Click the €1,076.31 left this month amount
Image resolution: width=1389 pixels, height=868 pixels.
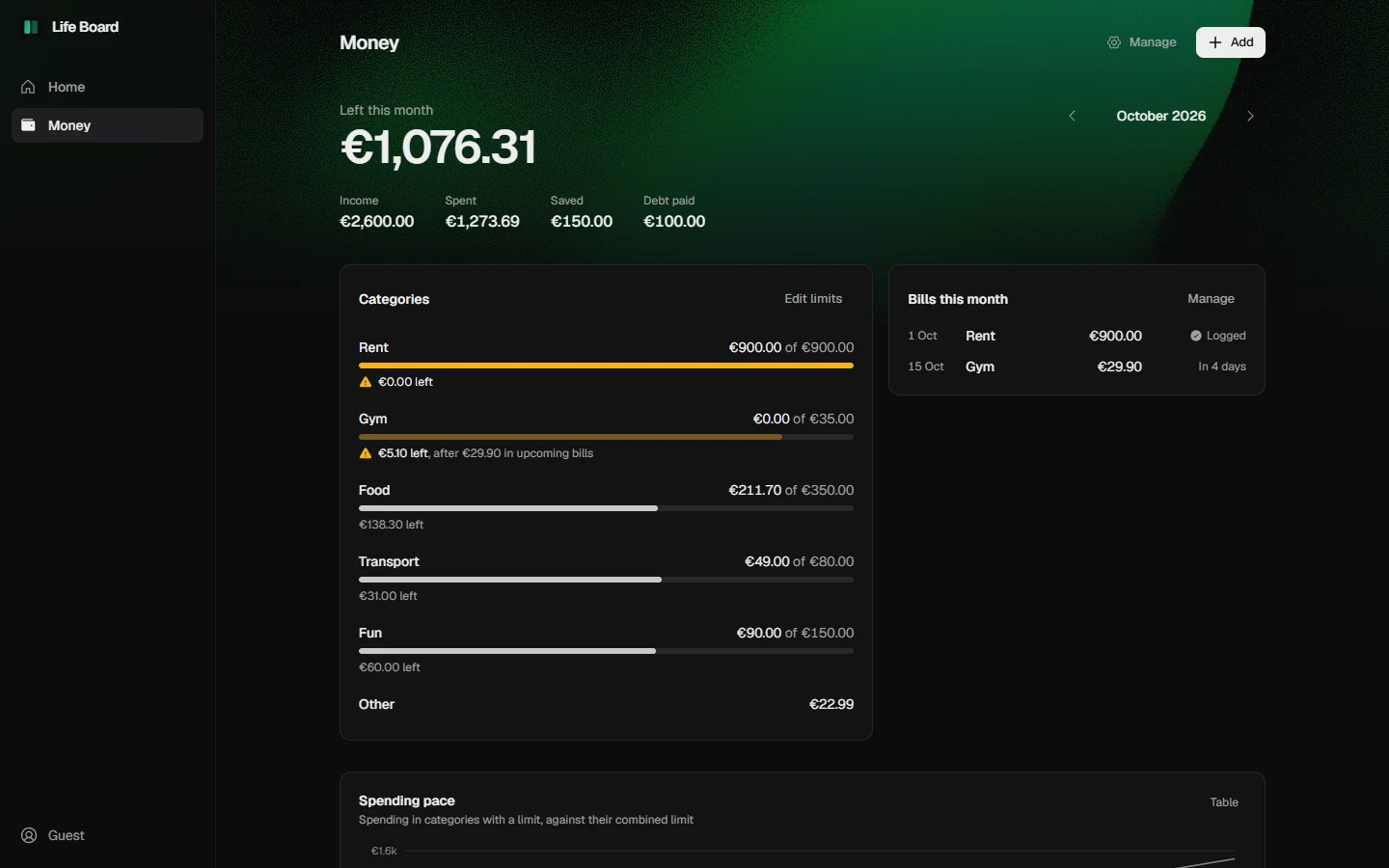(x=438, y=148)
